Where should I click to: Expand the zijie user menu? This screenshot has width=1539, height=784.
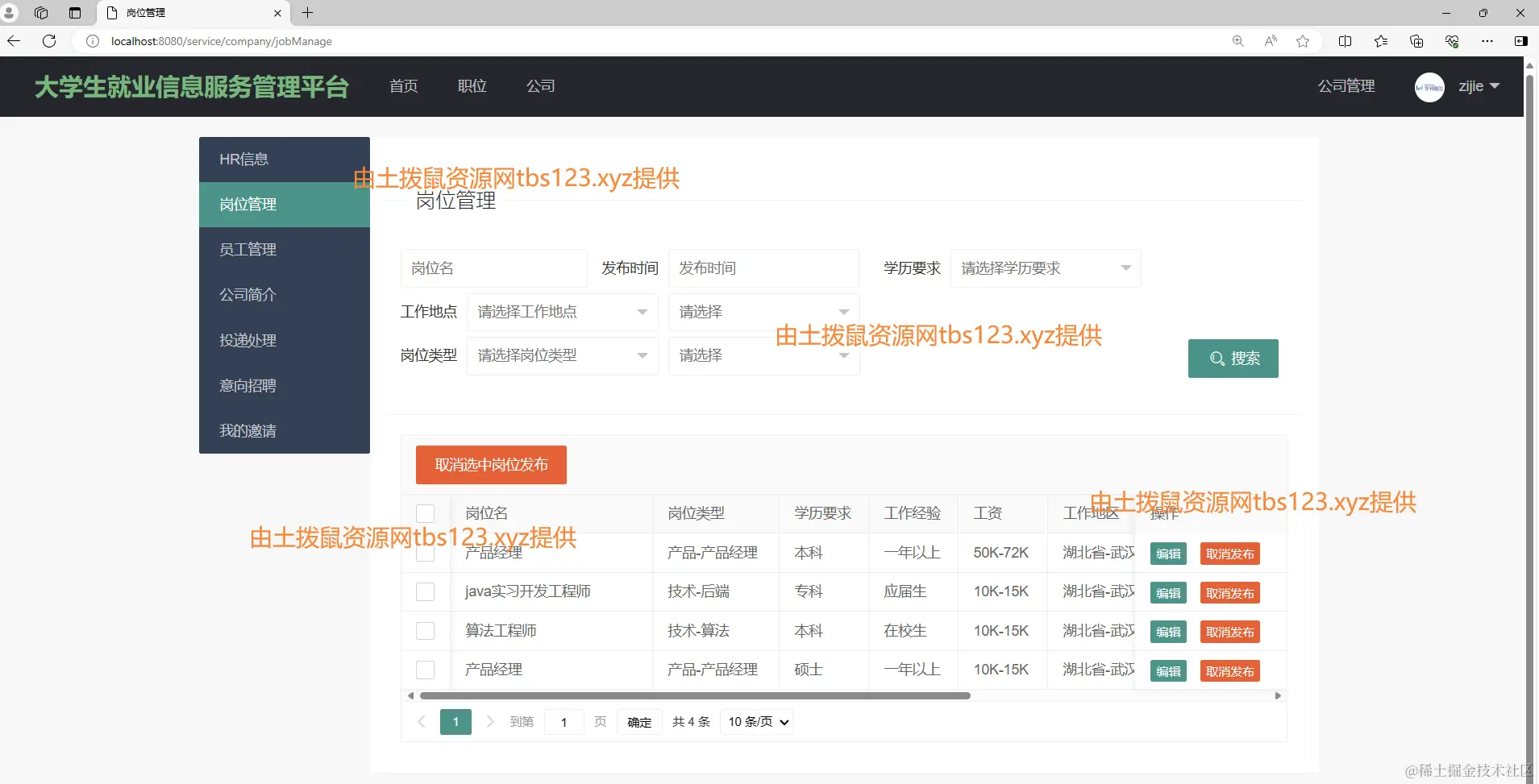(x=1479, y=86)
